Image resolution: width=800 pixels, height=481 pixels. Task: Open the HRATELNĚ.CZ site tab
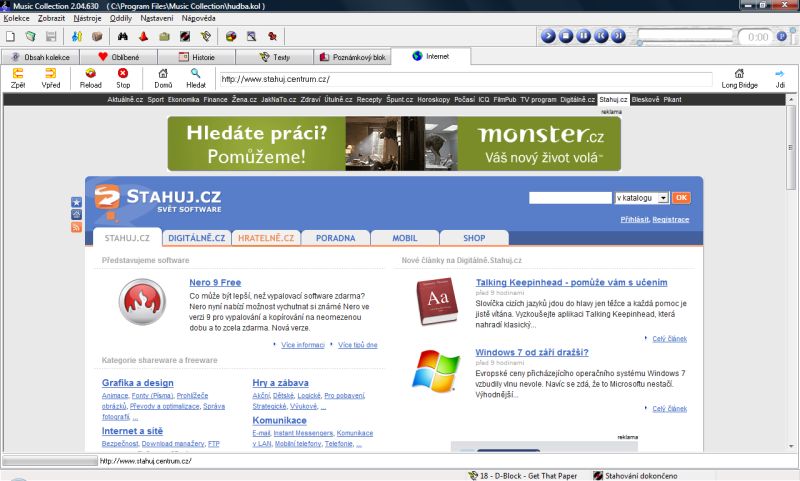(x=266, y=238)
